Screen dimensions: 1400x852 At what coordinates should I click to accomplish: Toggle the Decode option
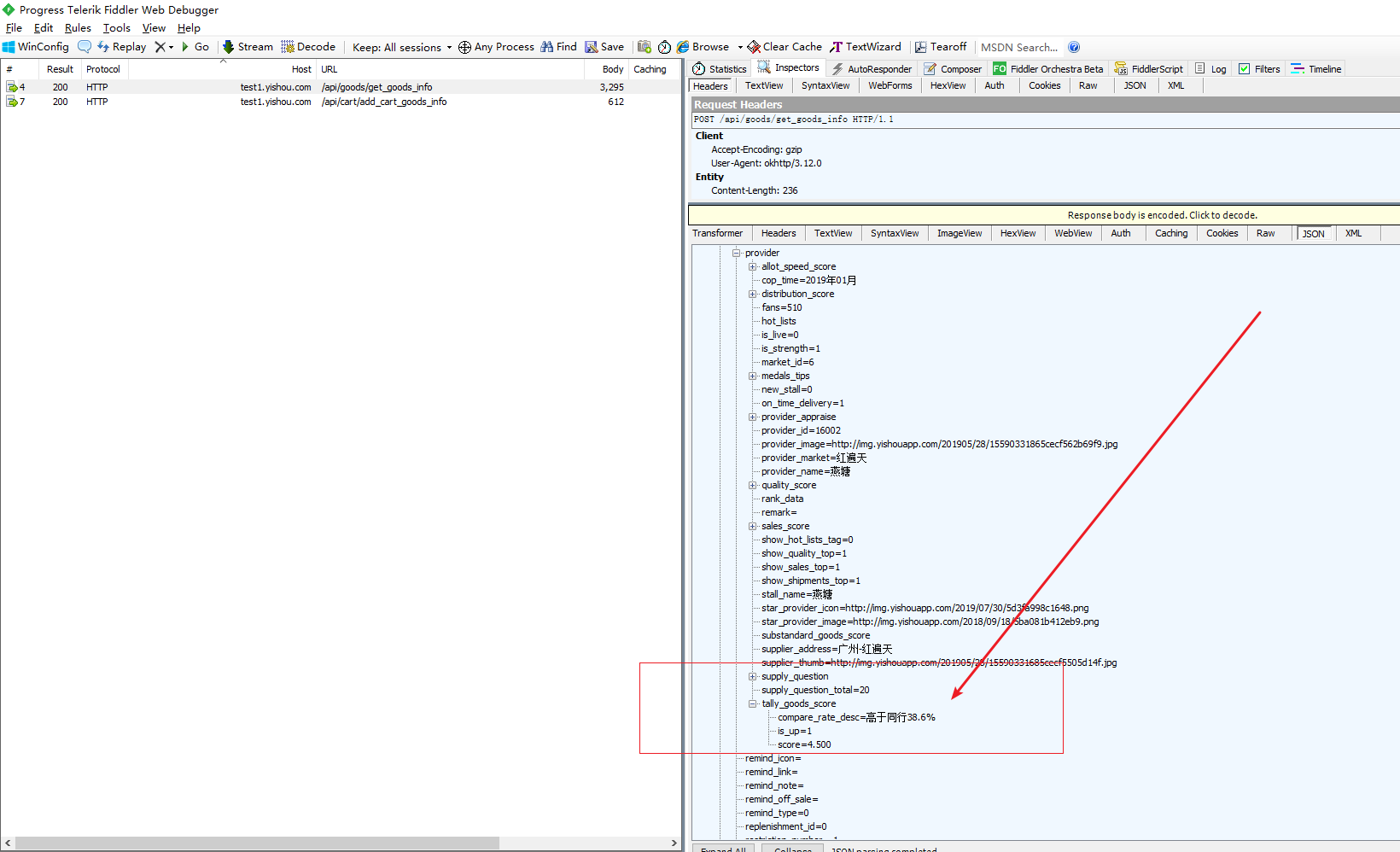(308, 47)
